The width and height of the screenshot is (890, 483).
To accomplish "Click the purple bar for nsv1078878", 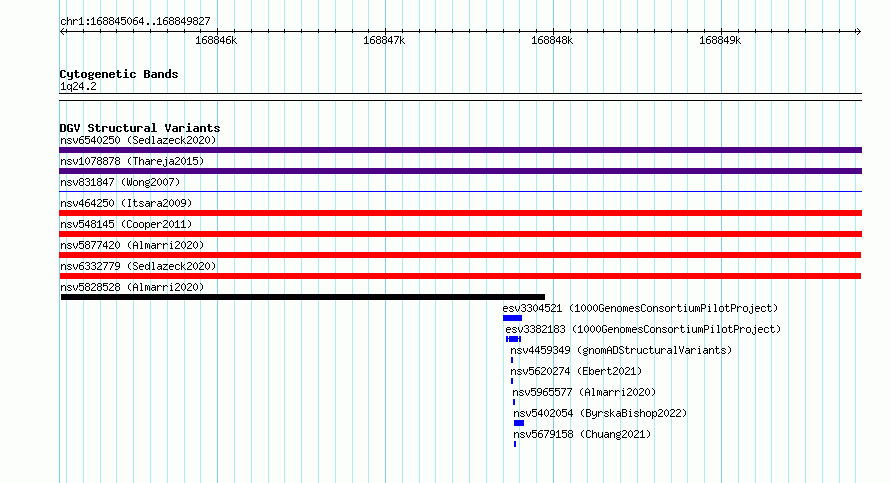I will click(x=460, y=171).
